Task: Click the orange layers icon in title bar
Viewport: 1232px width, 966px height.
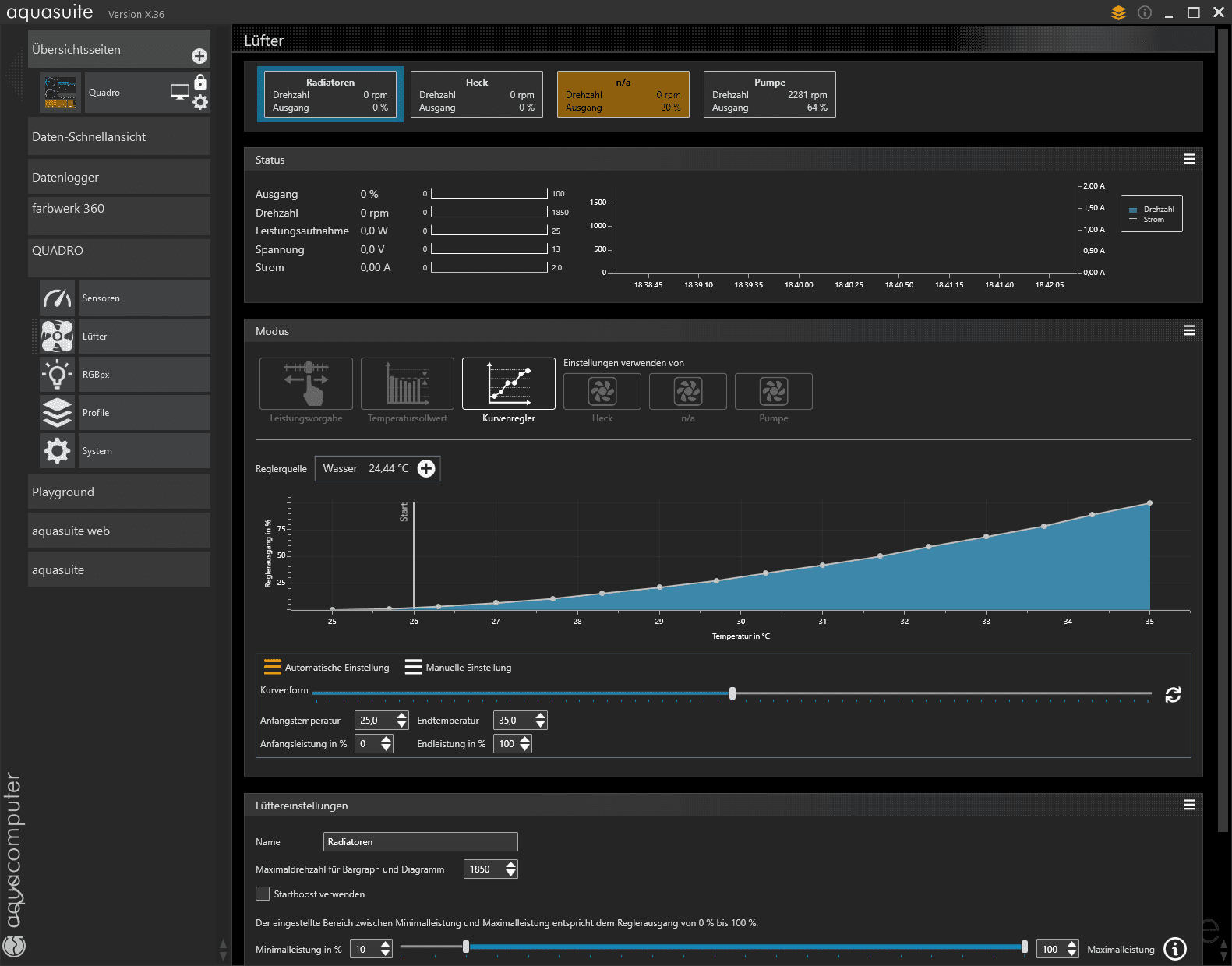Action: [1118, 12]
